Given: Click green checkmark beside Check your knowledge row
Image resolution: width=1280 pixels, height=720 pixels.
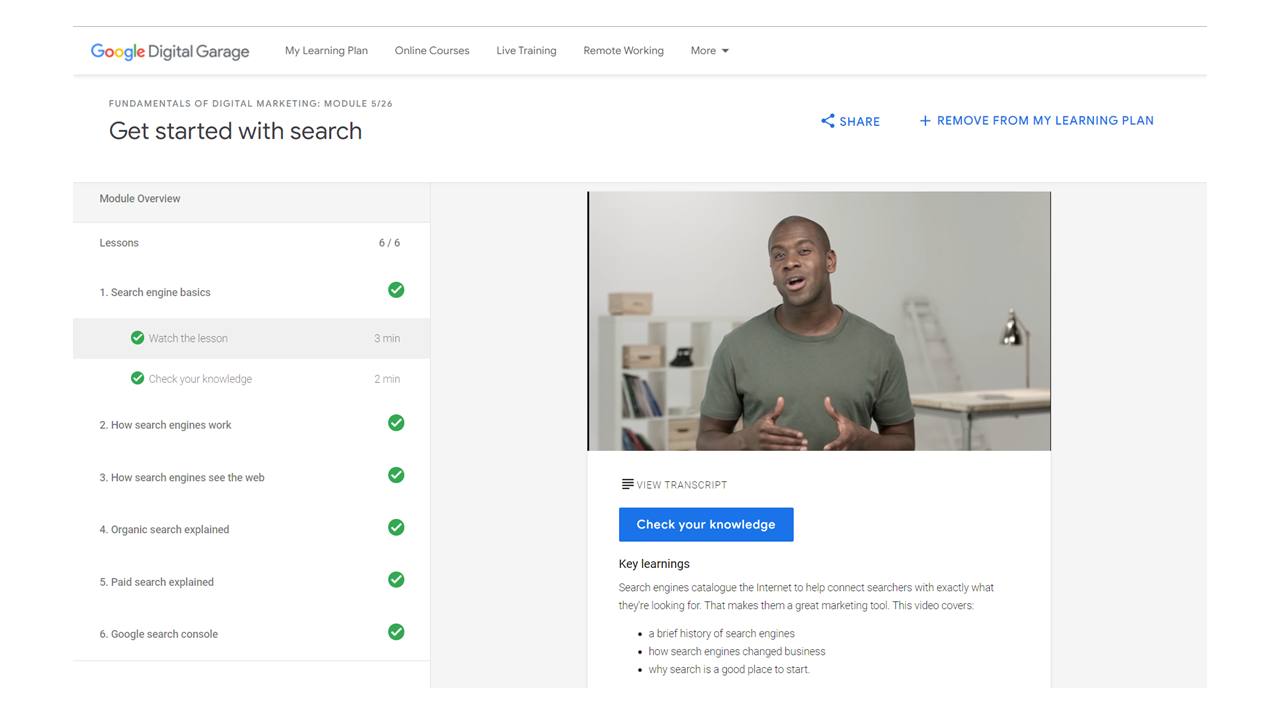Looking at the screenshot, I should (x=137, y=378).
